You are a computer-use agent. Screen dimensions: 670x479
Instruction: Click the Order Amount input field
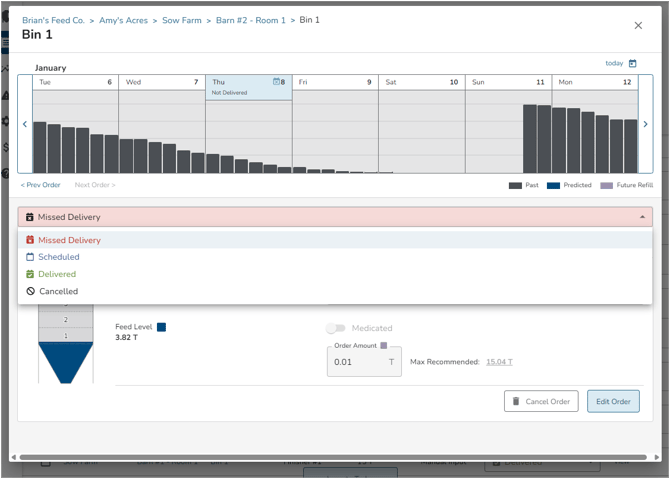357,362
